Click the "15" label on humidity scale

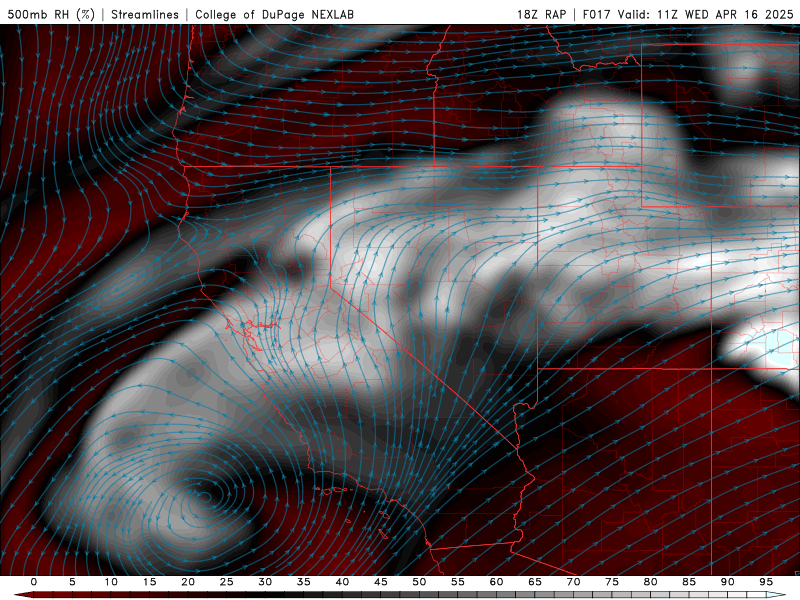coord(149,582)
